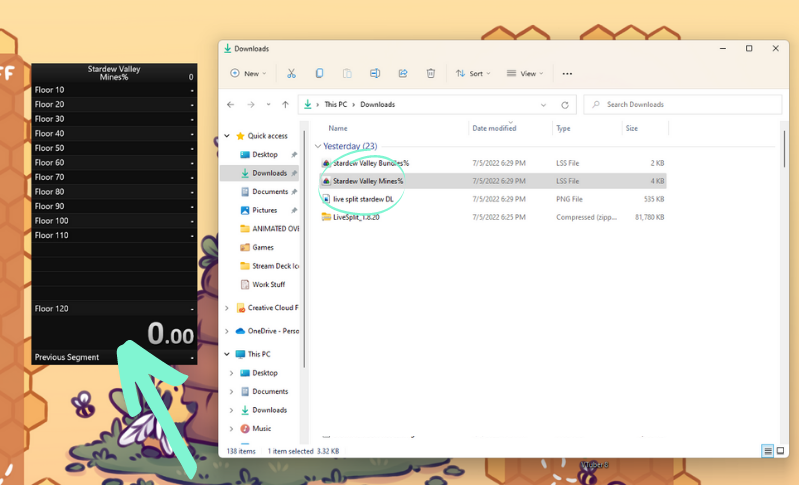Image resolution: width=800 pixels, height=485 pixels.
Task: Select Pictures in Quick access
Action: pyautogui.click(x=264, y=210)
